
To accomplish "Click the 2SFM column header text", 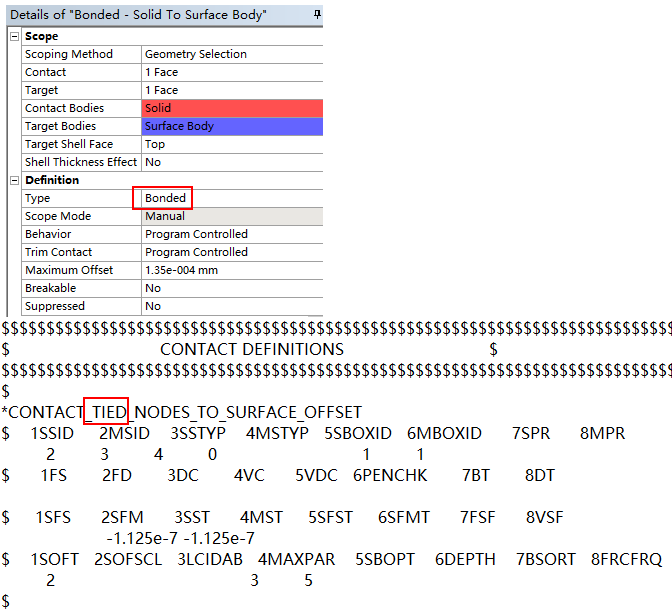I will coord(122,517).
